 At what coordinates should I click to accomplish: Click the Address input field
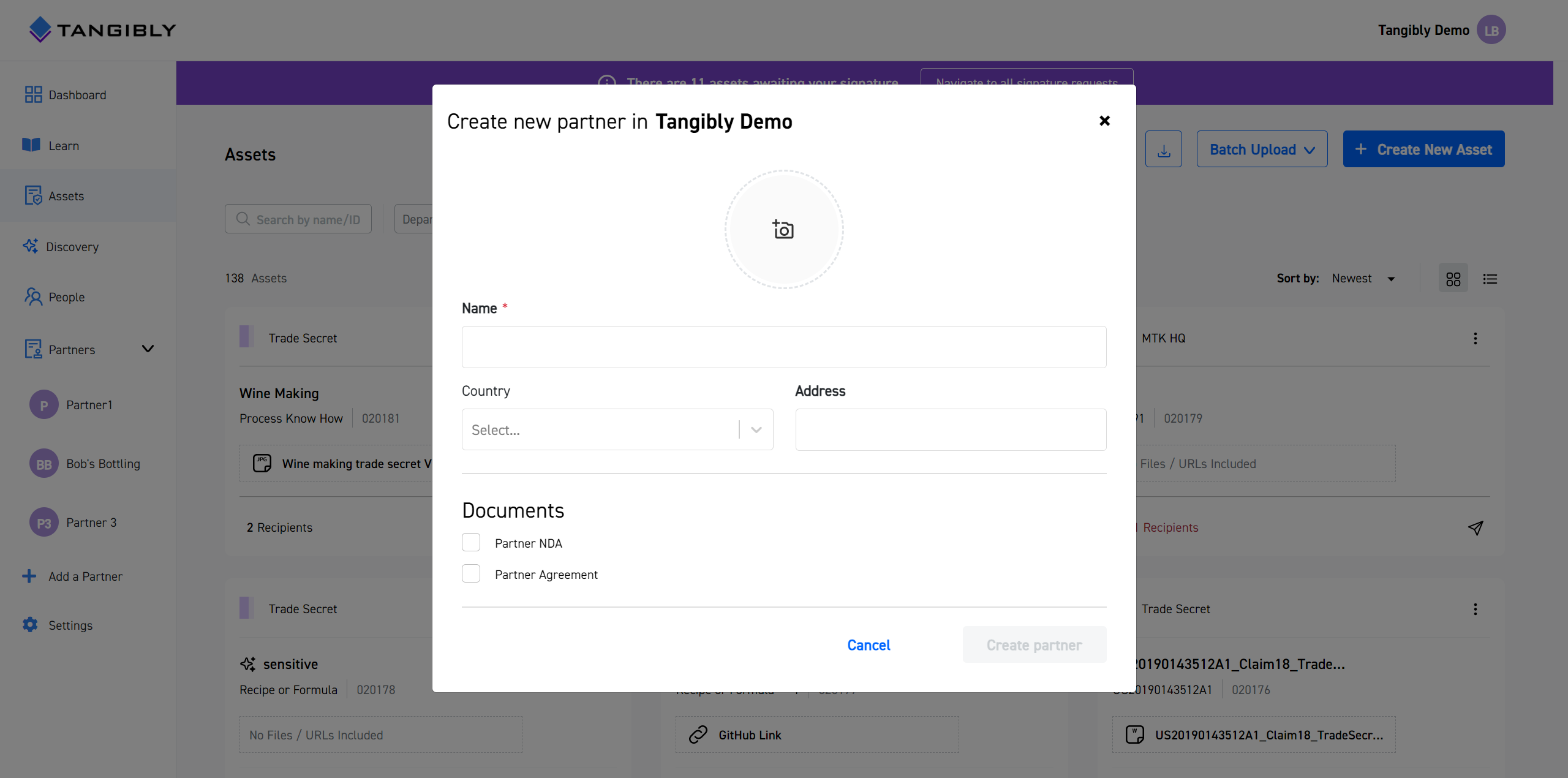click(x=951, y=429)
